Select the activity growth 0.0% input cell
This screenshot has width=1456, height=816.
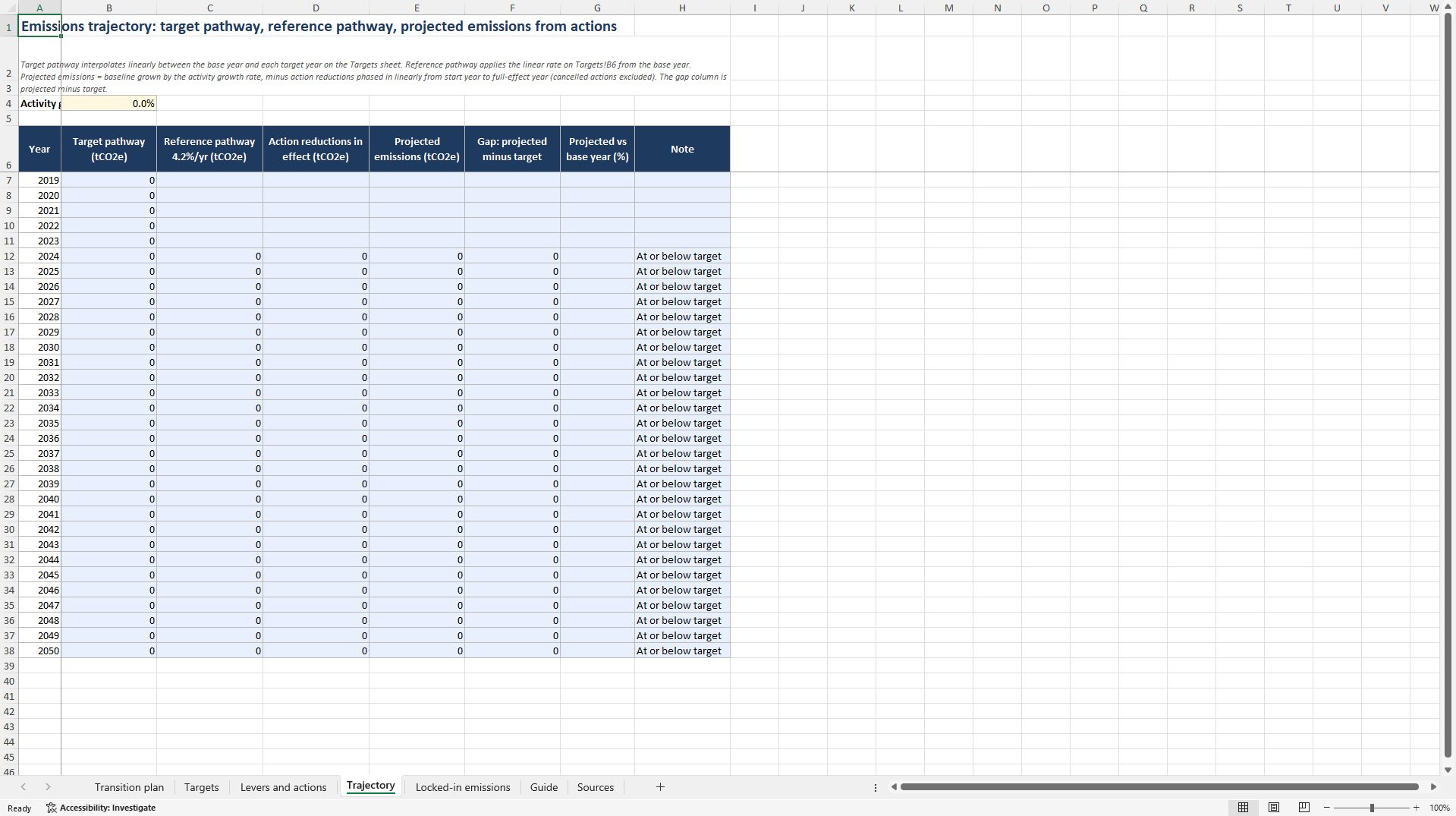108,103
